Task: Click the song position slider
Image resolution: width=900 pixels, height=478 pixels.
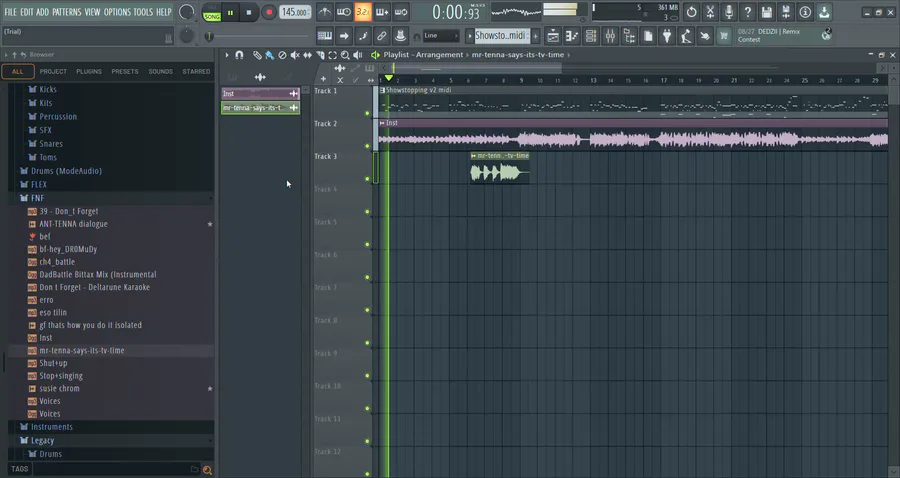Action: click(259, 36)
